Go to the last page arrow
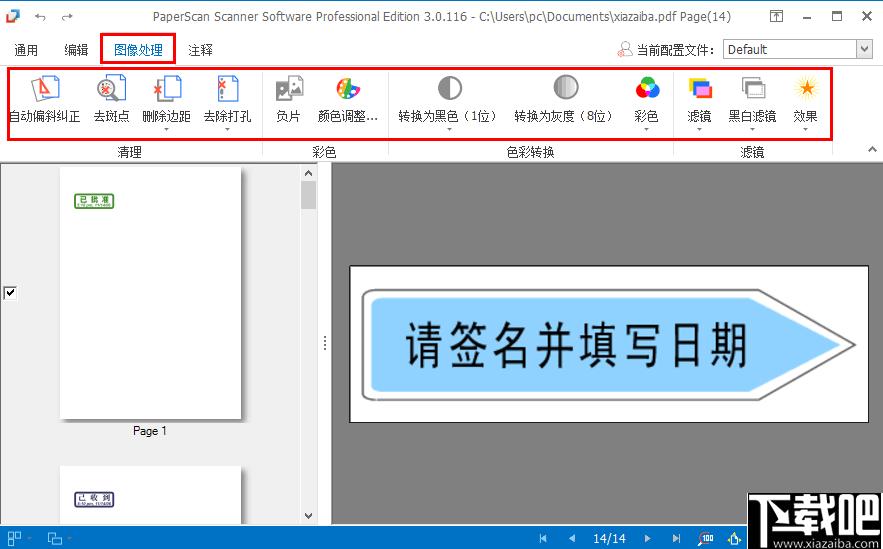The image size is (883, 549). [x=676, y=538]
